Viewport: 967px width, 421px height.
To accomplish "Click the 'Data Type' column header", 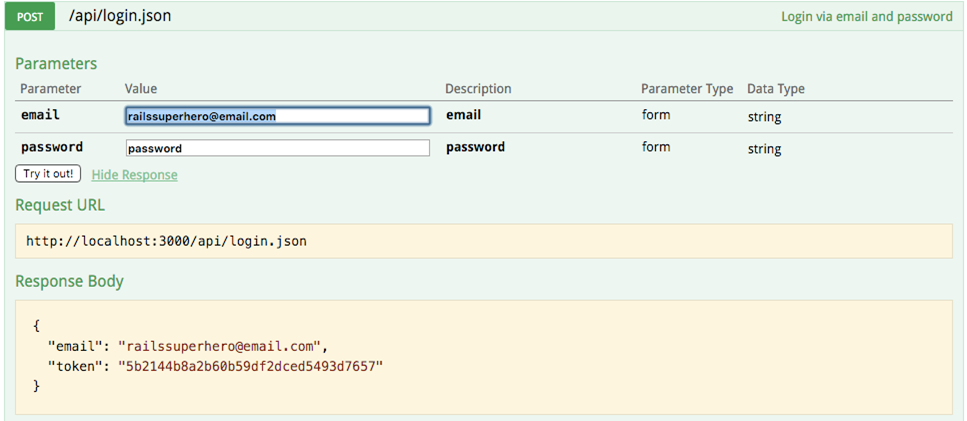I will point(775,89).
